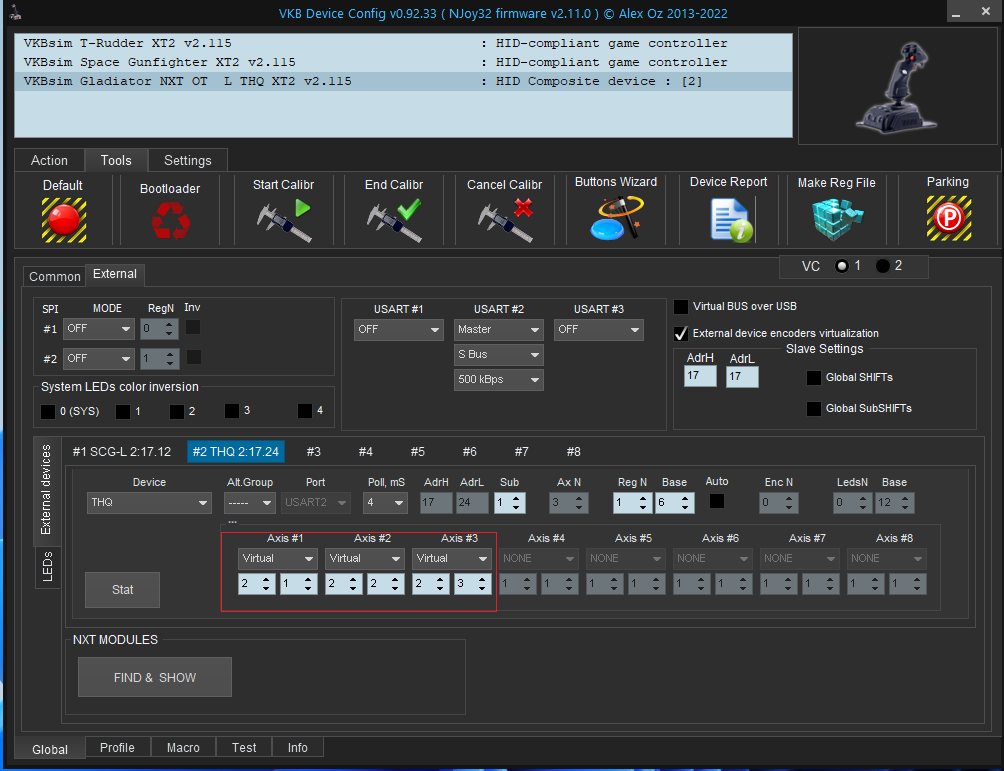Change the 500 kBps baud rate dropdown
Screen dimensions: 1004x771
point(498,379)
